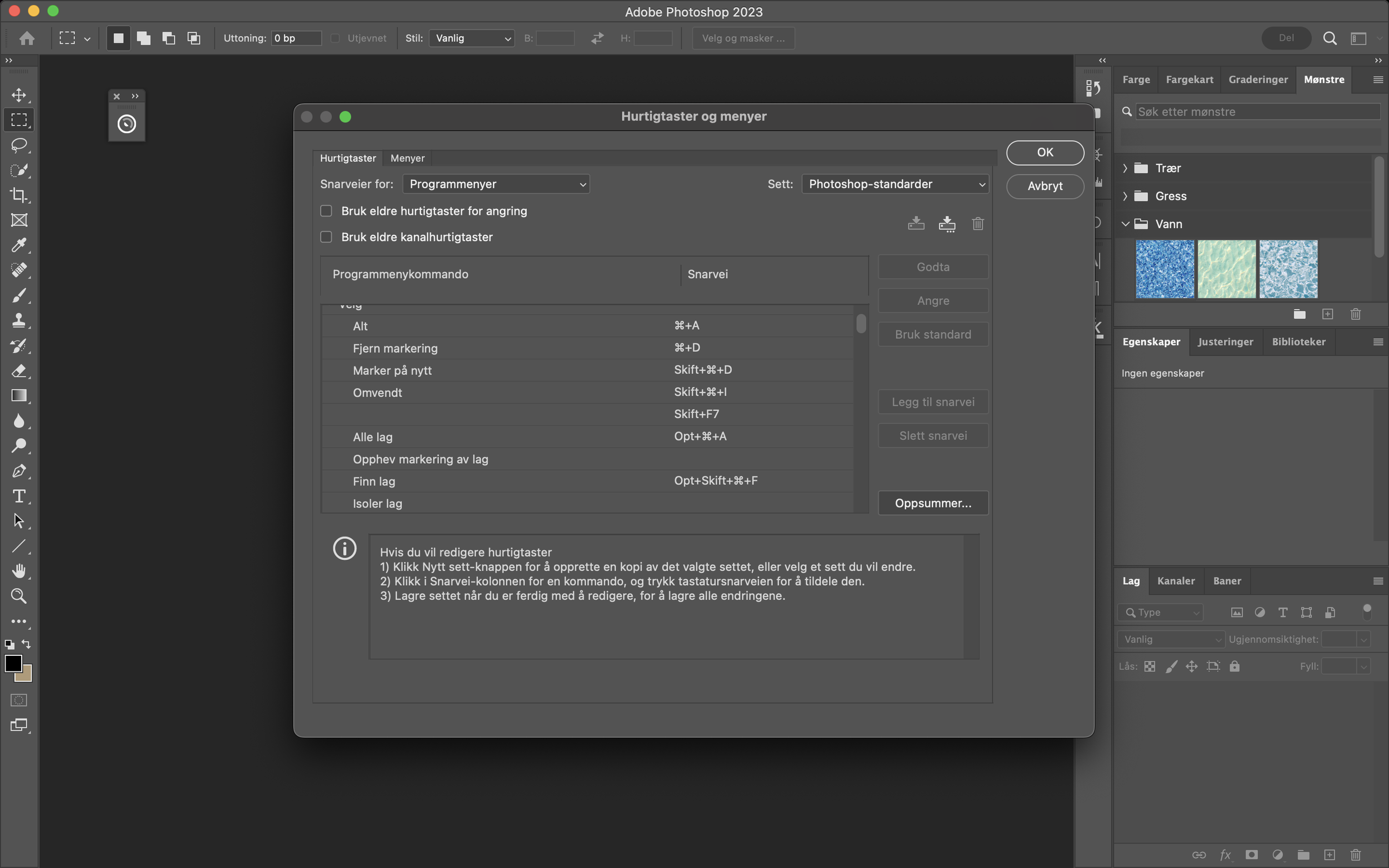Screen dimensions: 1389x868
Task: Switch to the Graderinger tab
Action: 1258,80
